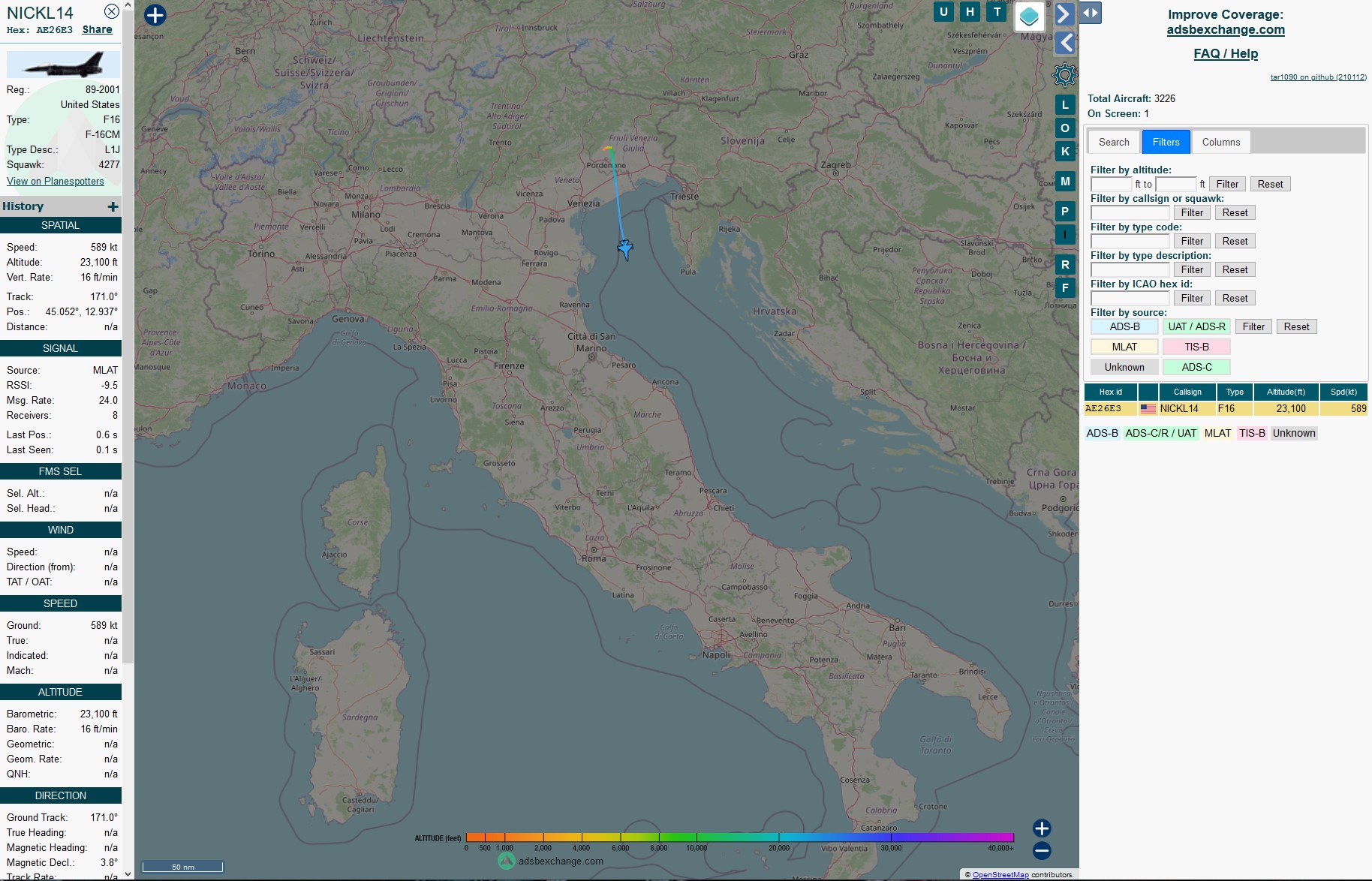Click the R map button

tap(1065, 265)
